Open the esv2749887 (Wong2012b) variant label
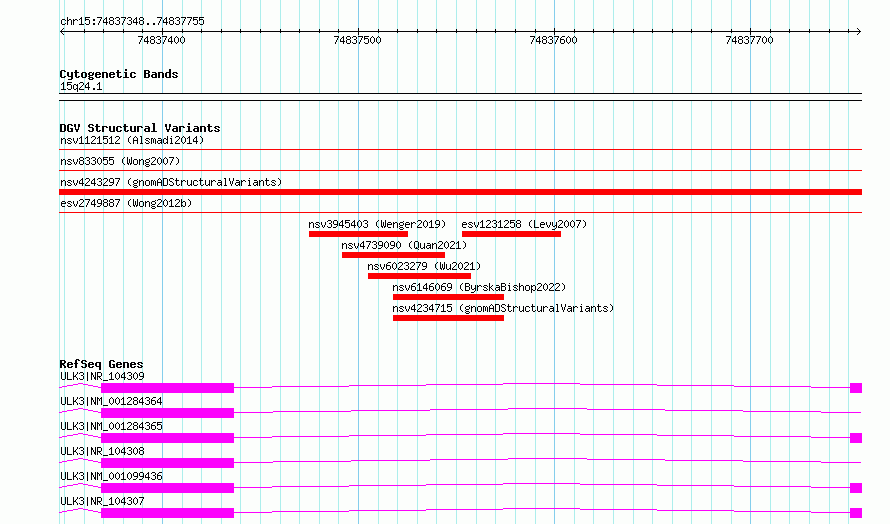Viewport: 890px width, 524px height. [126, 203]
